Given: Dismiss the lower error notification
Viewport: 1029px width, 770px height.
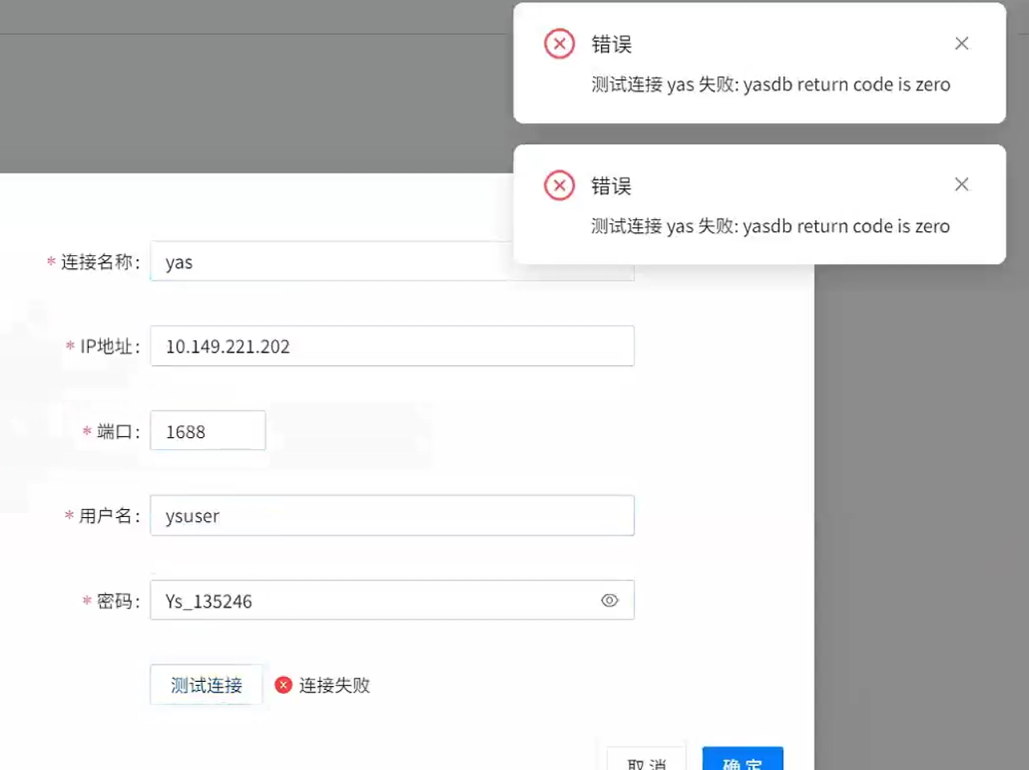Looking at the screenshot, I should pyautogui.click(x=961, y=184).
